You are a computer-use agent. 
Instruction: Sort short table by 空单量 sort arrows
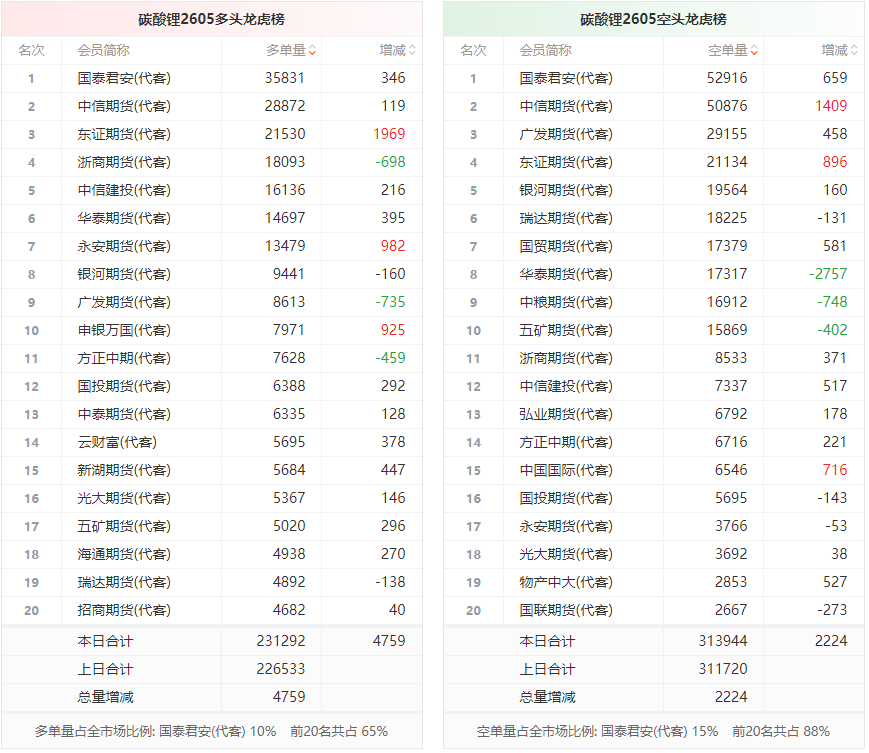[754, 50]
